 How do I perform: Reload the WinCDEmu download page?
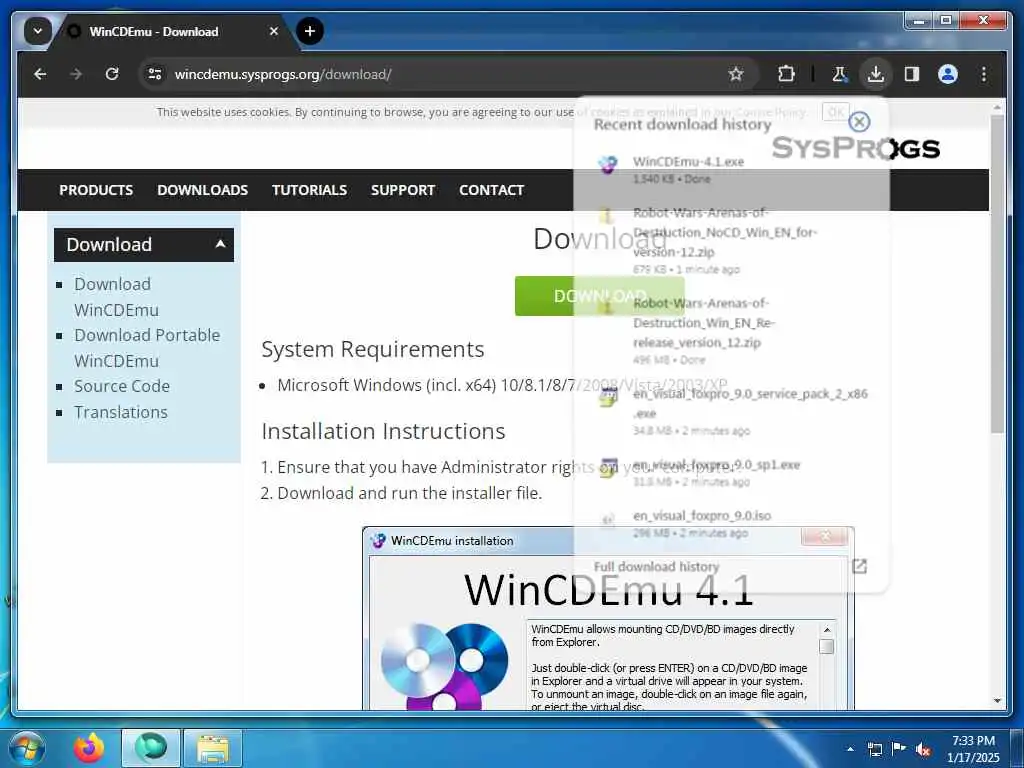pyautogui.click(x=112, y=74)
